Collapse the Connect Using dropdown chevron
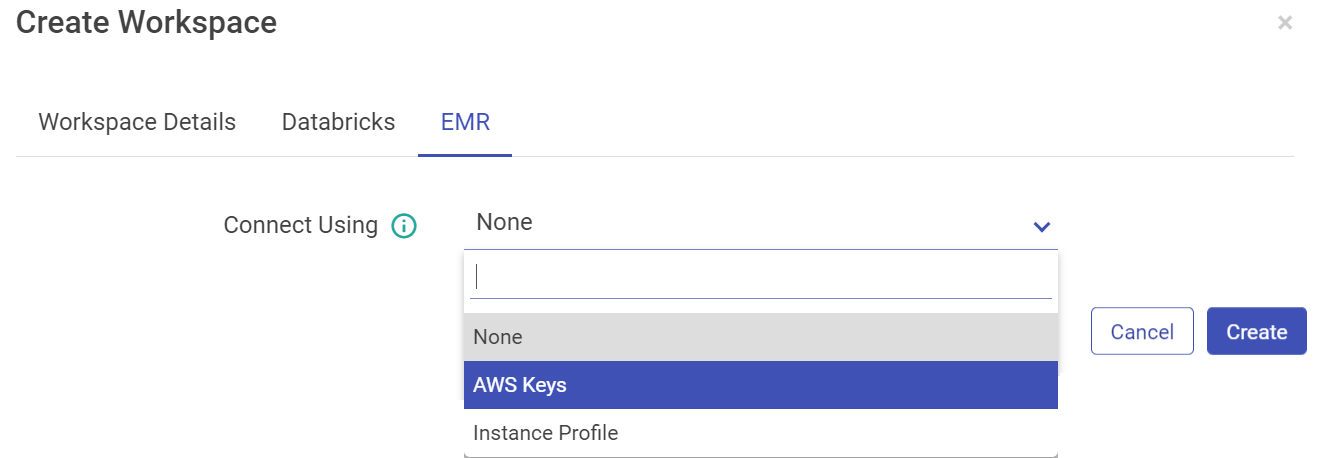The height and width of the screenshot is (458, 1330). click(x=1042, y=227)
